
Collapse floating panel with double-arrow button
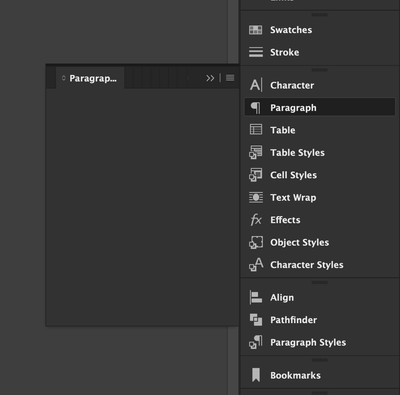pyautogui.click(x=210, y=78)
